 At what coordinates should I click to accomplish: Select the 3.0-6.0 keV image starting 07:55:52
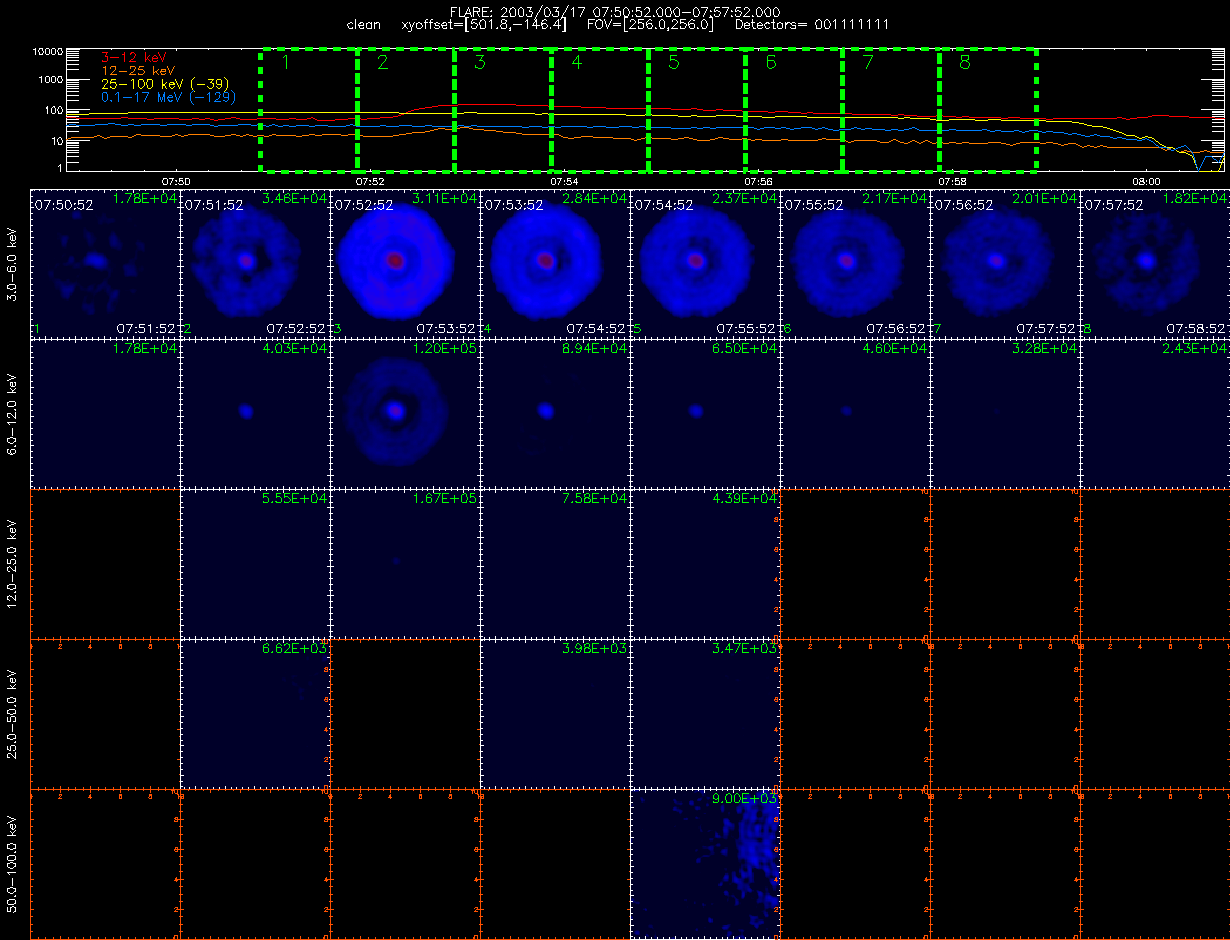(855, 263)
